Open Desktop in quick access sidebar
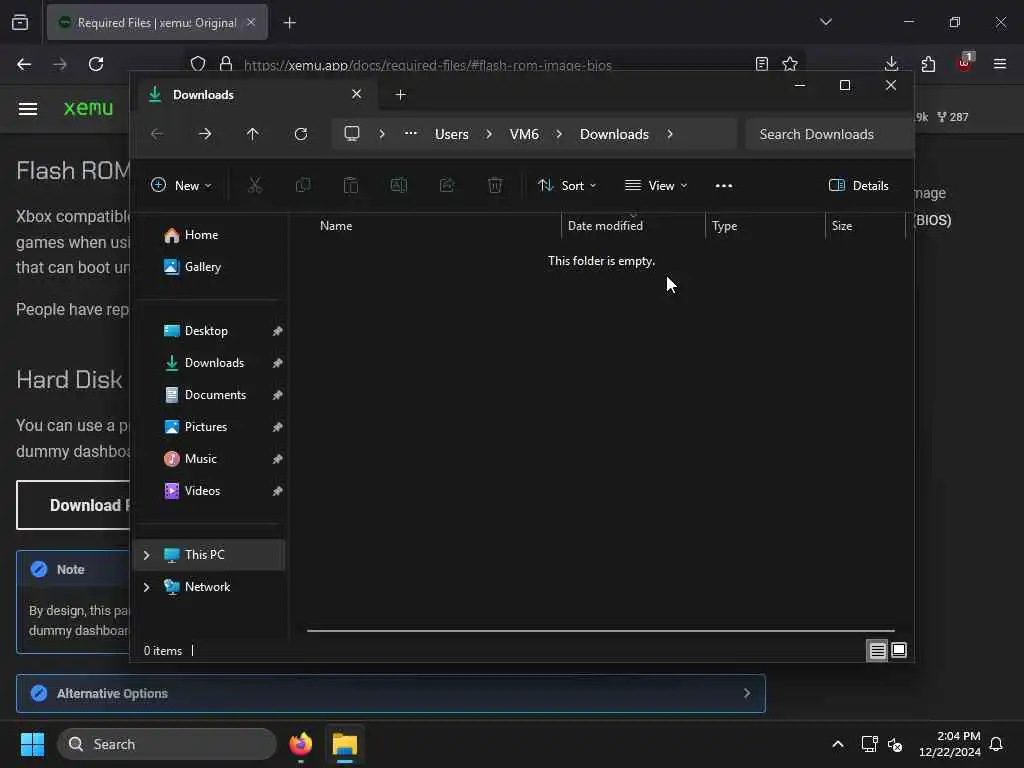 (x=206, y=330)
